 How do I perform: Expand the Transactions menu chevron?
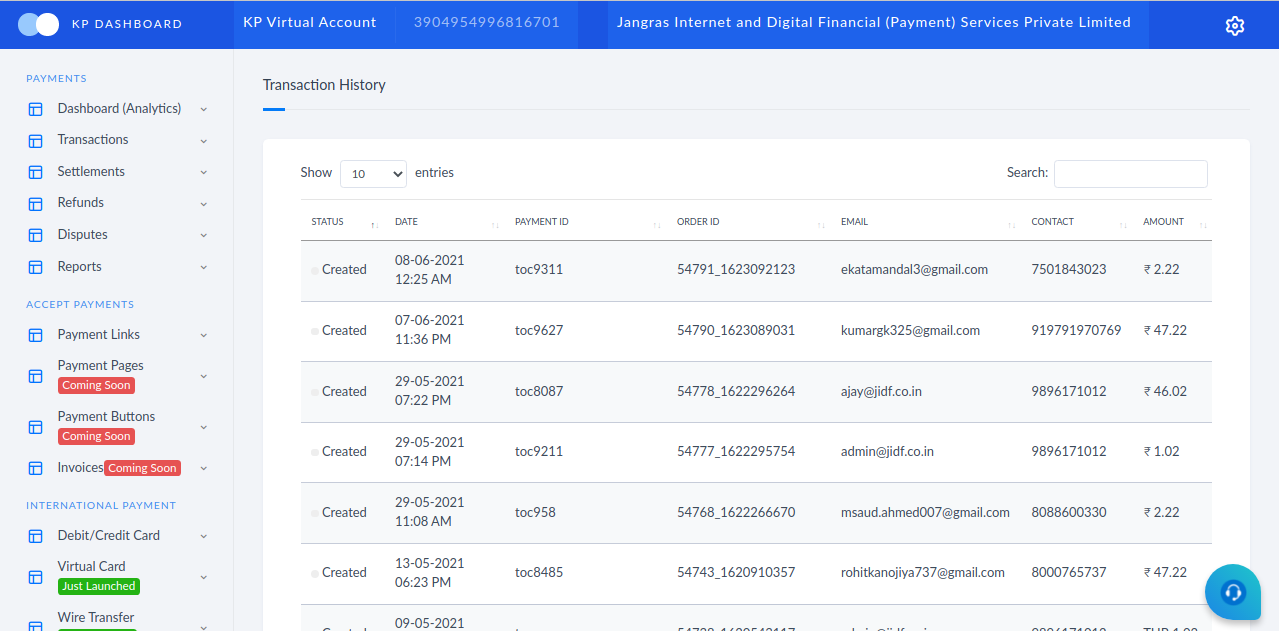204,141
